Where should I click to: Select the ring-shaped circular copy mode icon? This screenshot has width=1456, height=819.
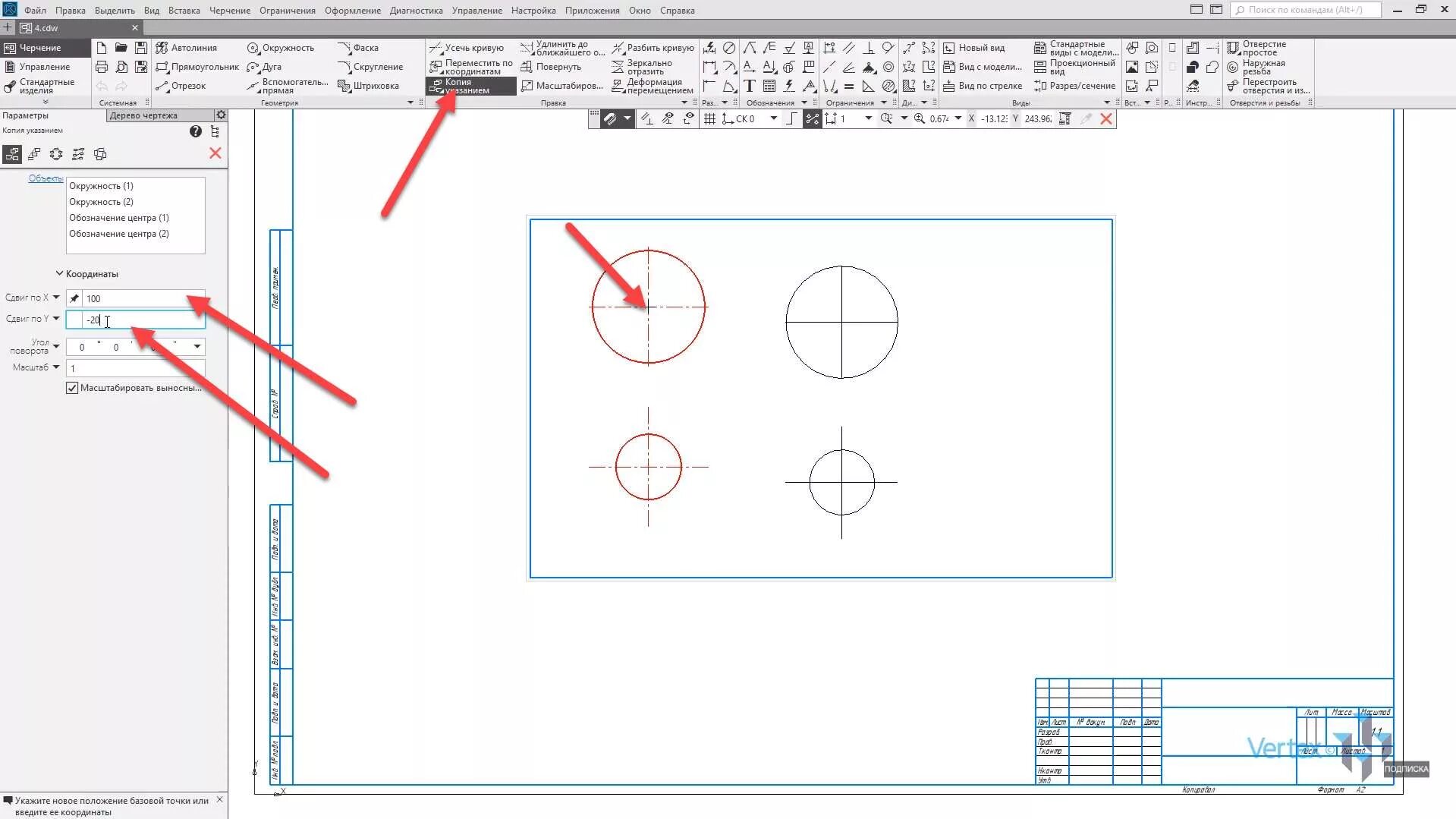click(56, 154)
